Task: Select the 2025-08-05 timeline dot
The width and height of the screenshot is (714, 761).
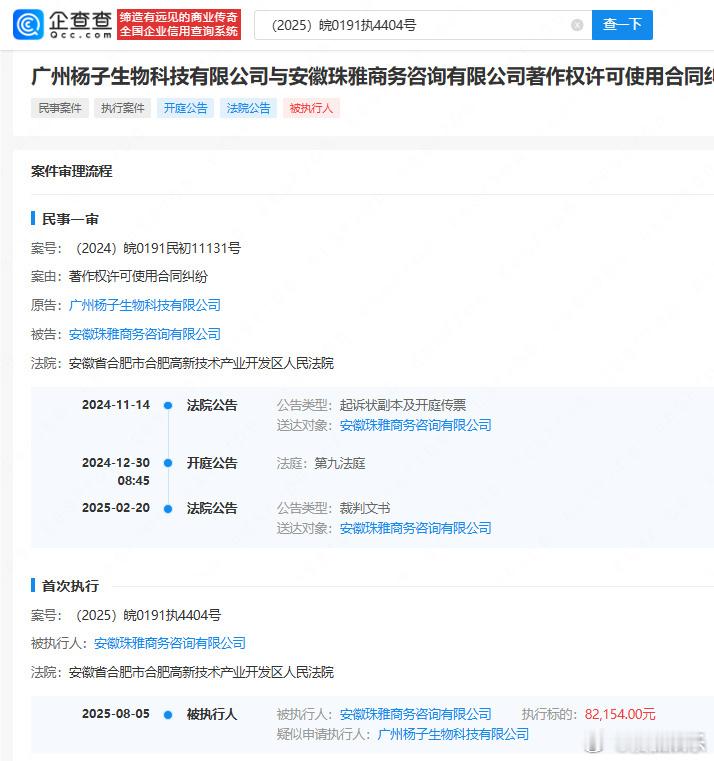Action: click(168, 714)
